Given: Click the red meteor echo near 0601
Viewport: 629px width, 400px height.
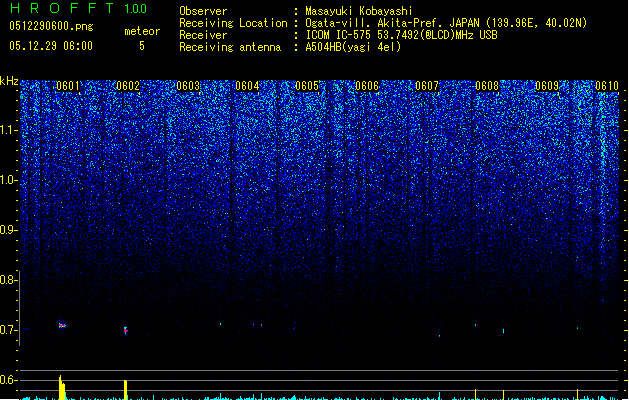Looking at the screenshot, I should click(62, 325).
